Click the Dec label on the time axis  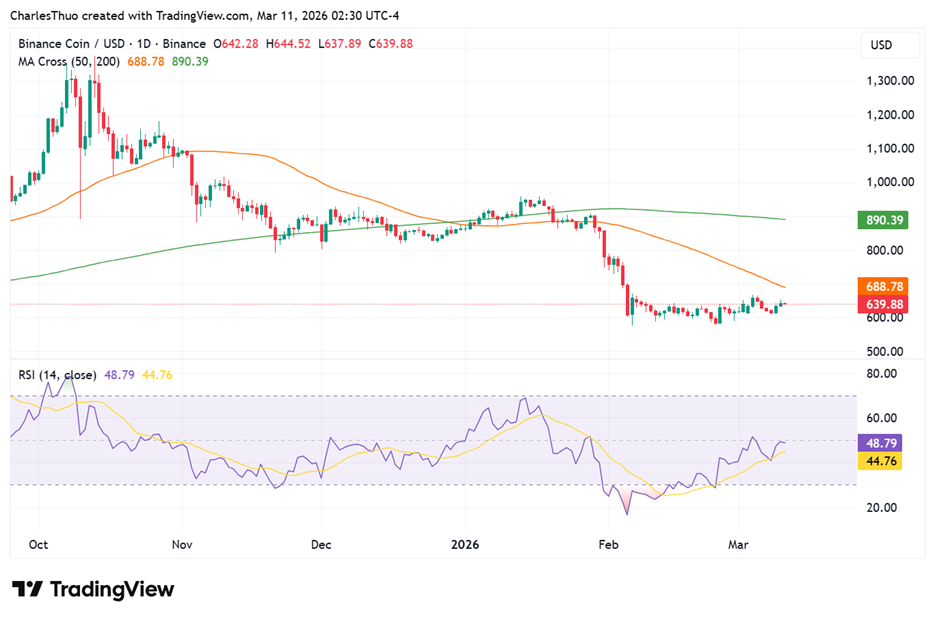[x=321, y=544]
